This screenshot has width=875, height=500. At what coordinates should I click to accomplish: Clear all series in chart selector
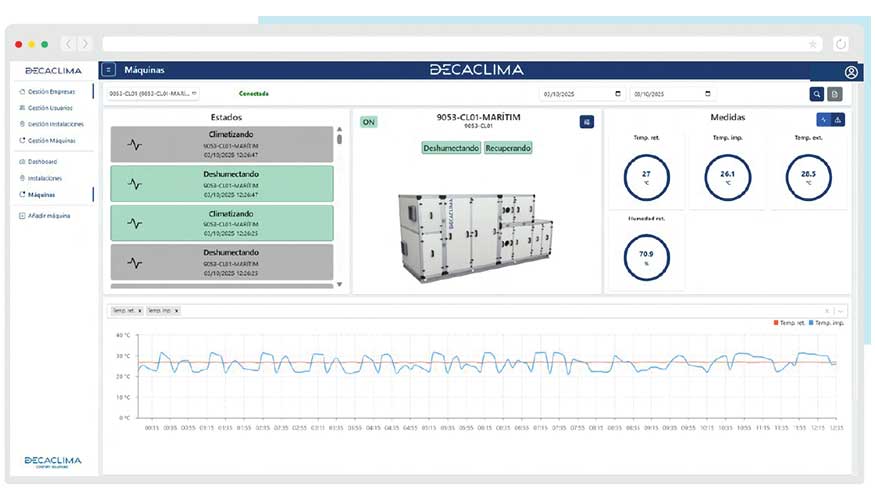pos(827,311)
